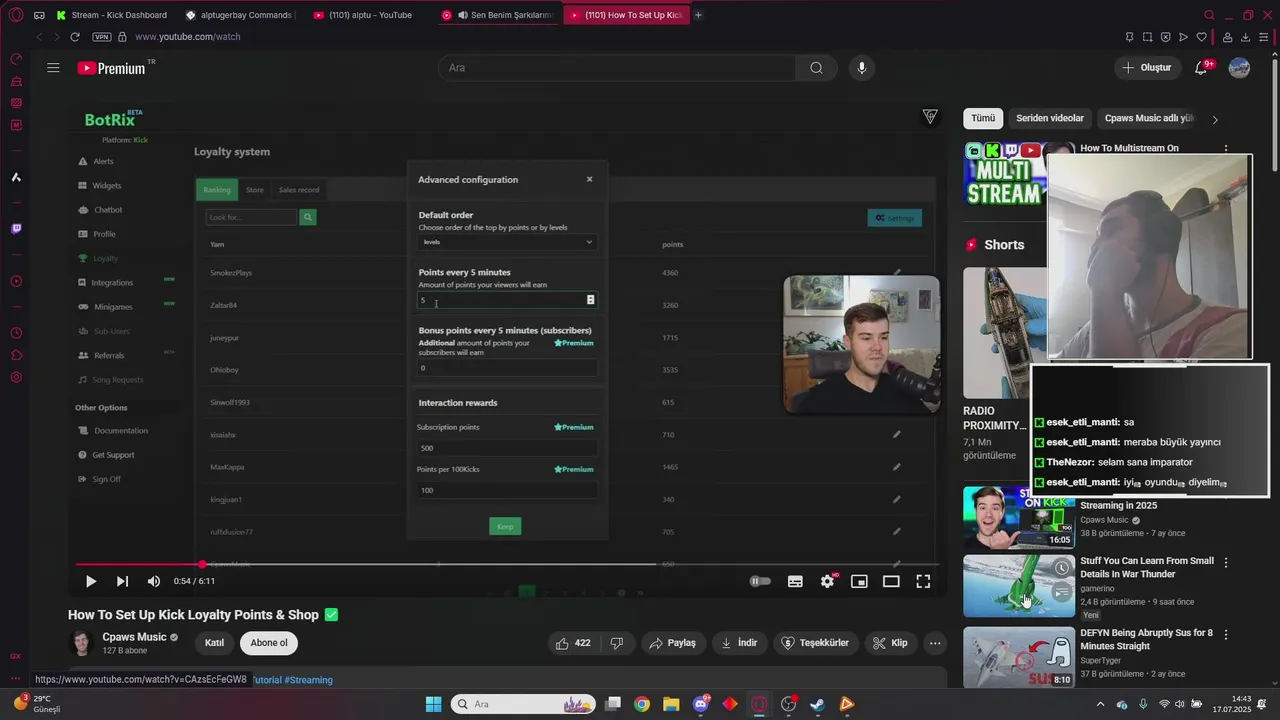
Task: Toggle the VPN badge in address bar
Action: [102, 37]
